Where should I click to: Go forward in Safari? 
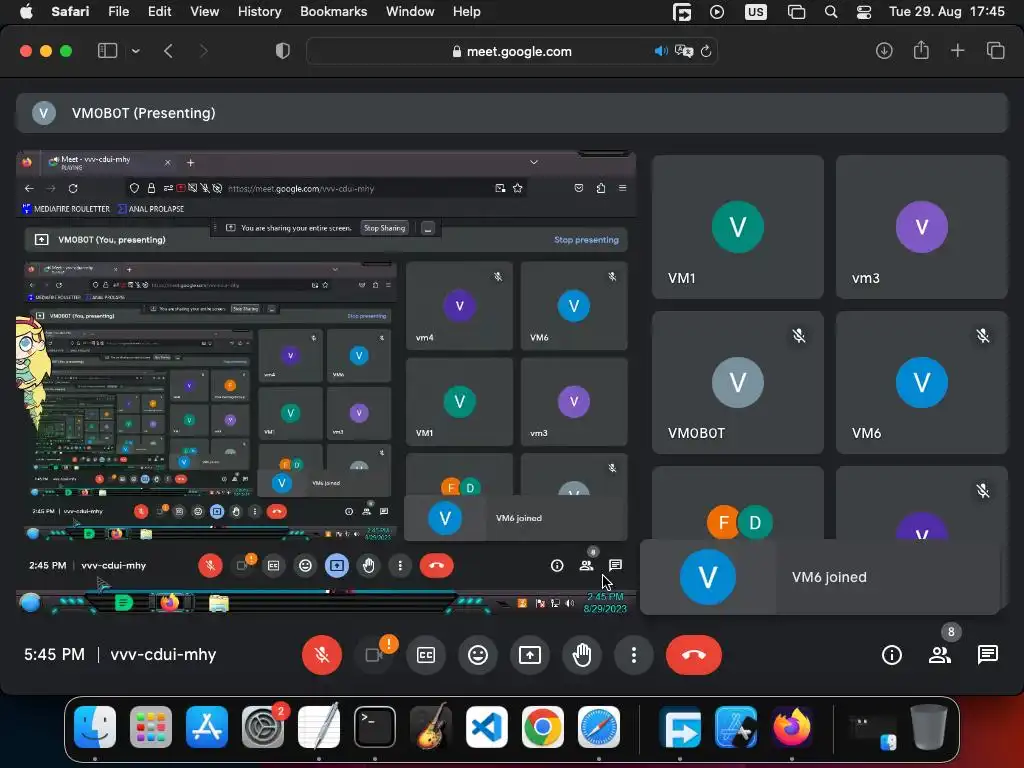click(x=203, y=51)
